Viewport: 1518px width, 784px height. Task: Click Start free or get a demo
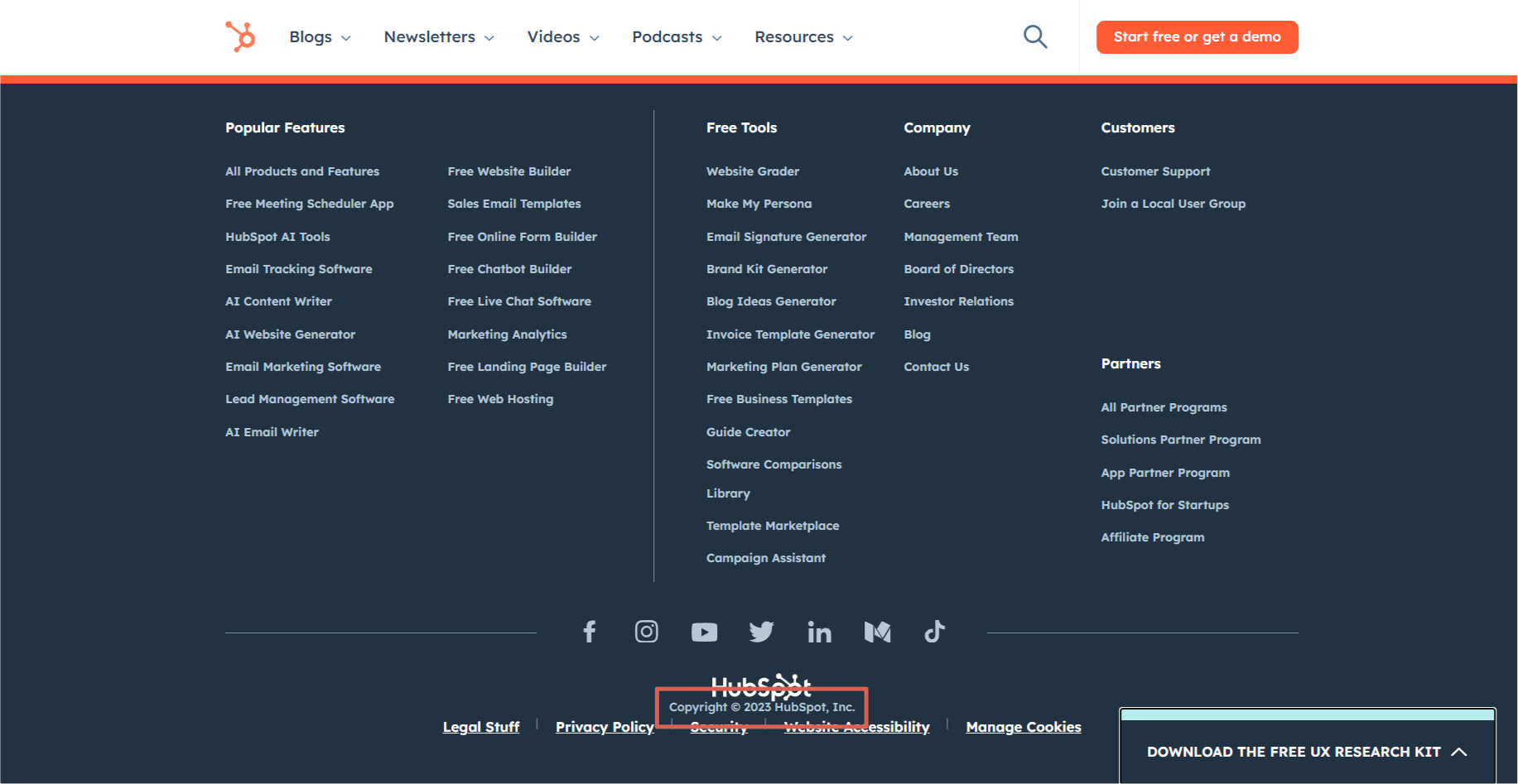[x=1197, y=37]
